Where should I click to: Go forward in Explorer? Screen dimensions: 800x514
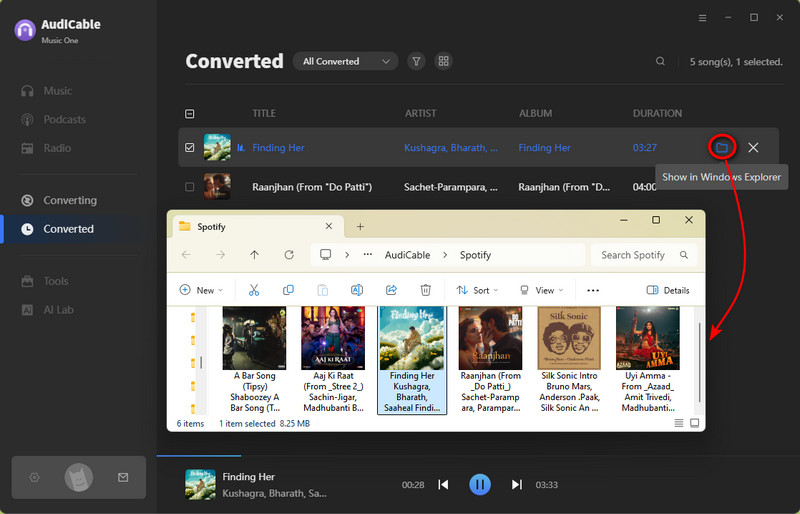[220, 255]
